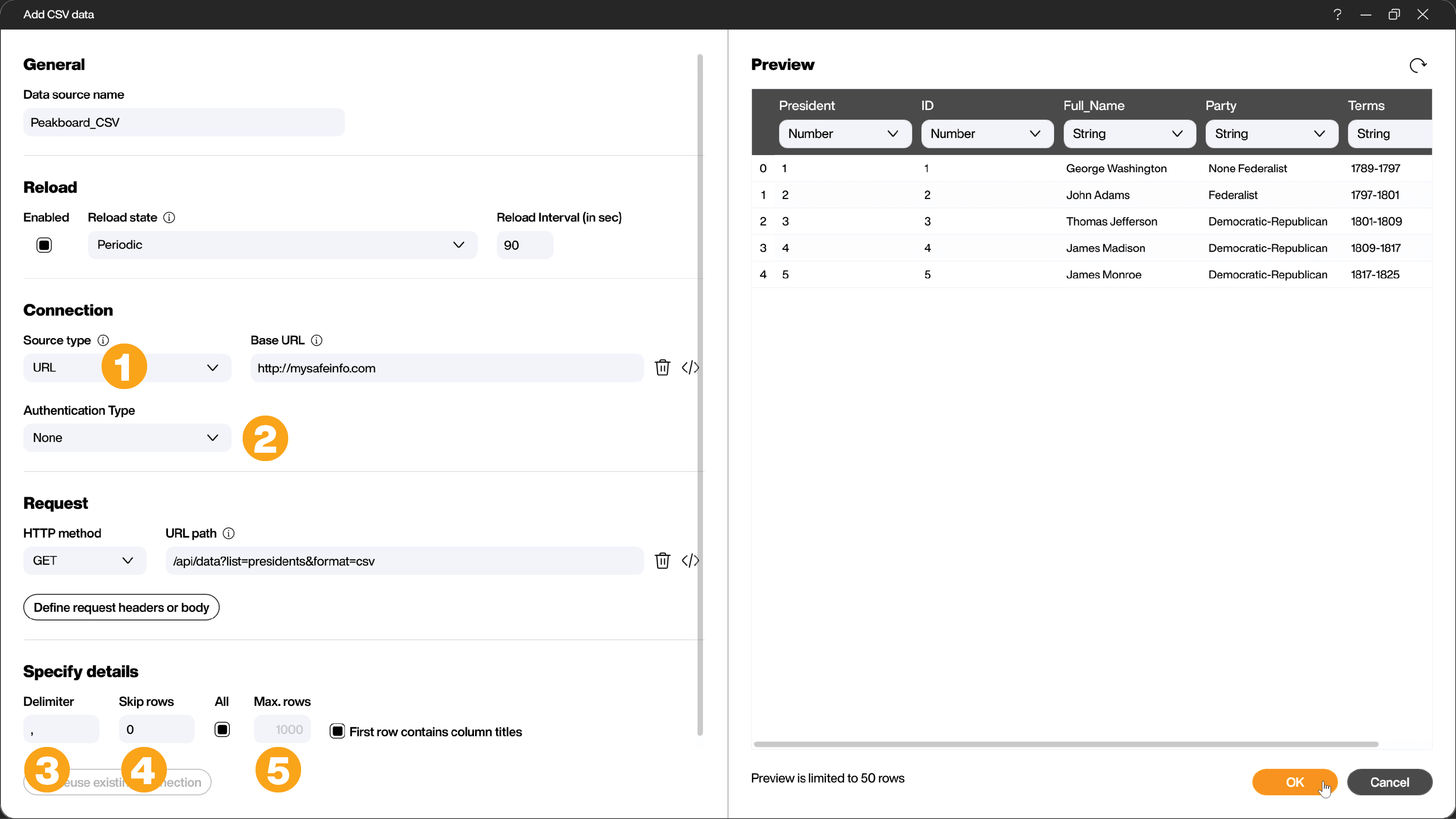The image size is (1456, 819).
Task: Enable First row contains column titles
Action: pyautogui.click(x=338, y=731)
